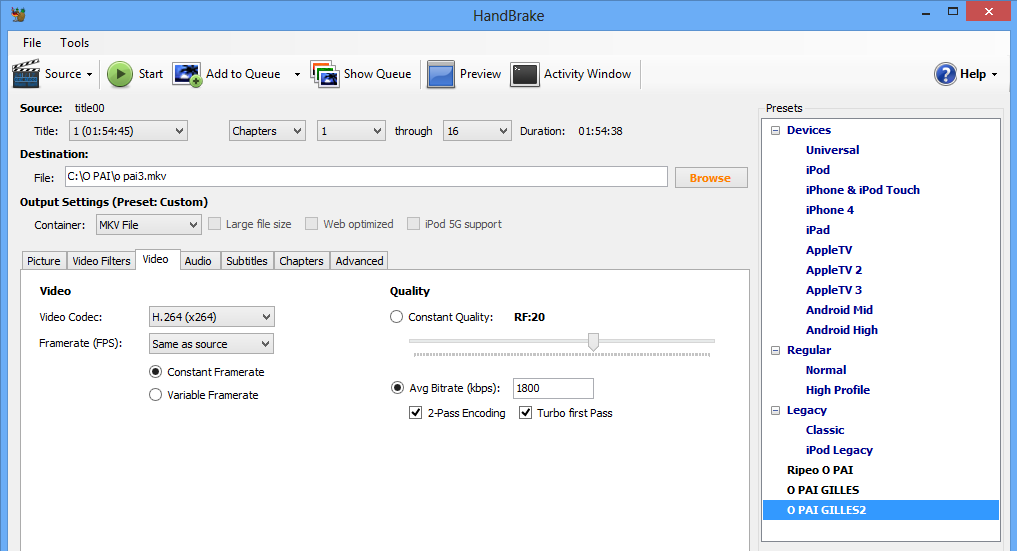Click the Preview label
1017x551 pixels.
[x=480, y=74]
